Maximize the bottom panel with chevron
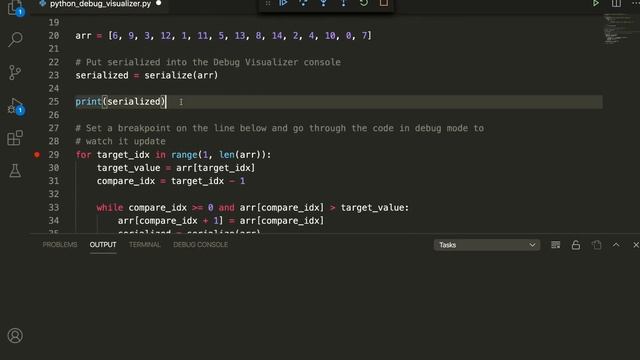The height and width of the screenshot is (360, 640). (x=616, y=245)
